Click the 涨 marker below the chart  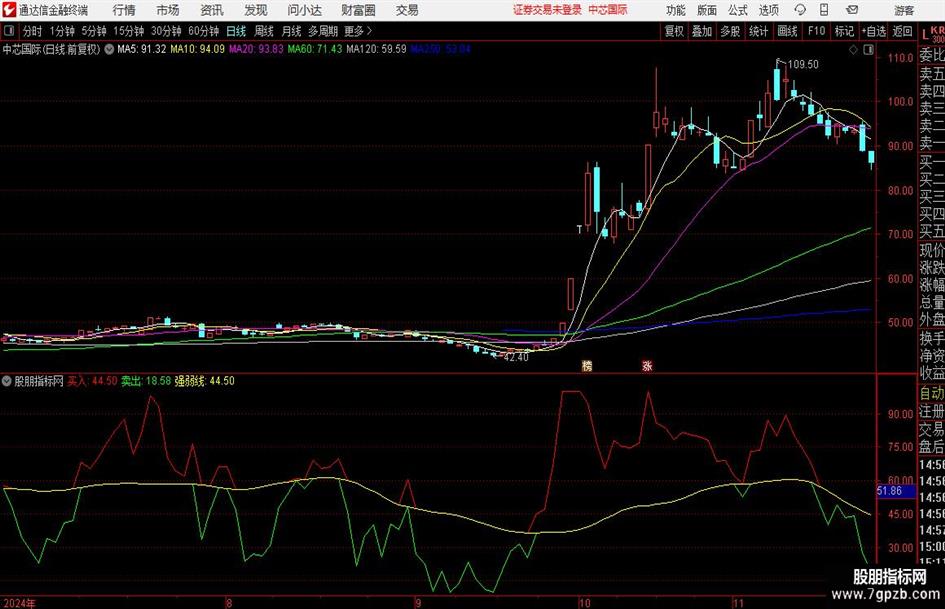pyautogui.click(x=647, y=365)
